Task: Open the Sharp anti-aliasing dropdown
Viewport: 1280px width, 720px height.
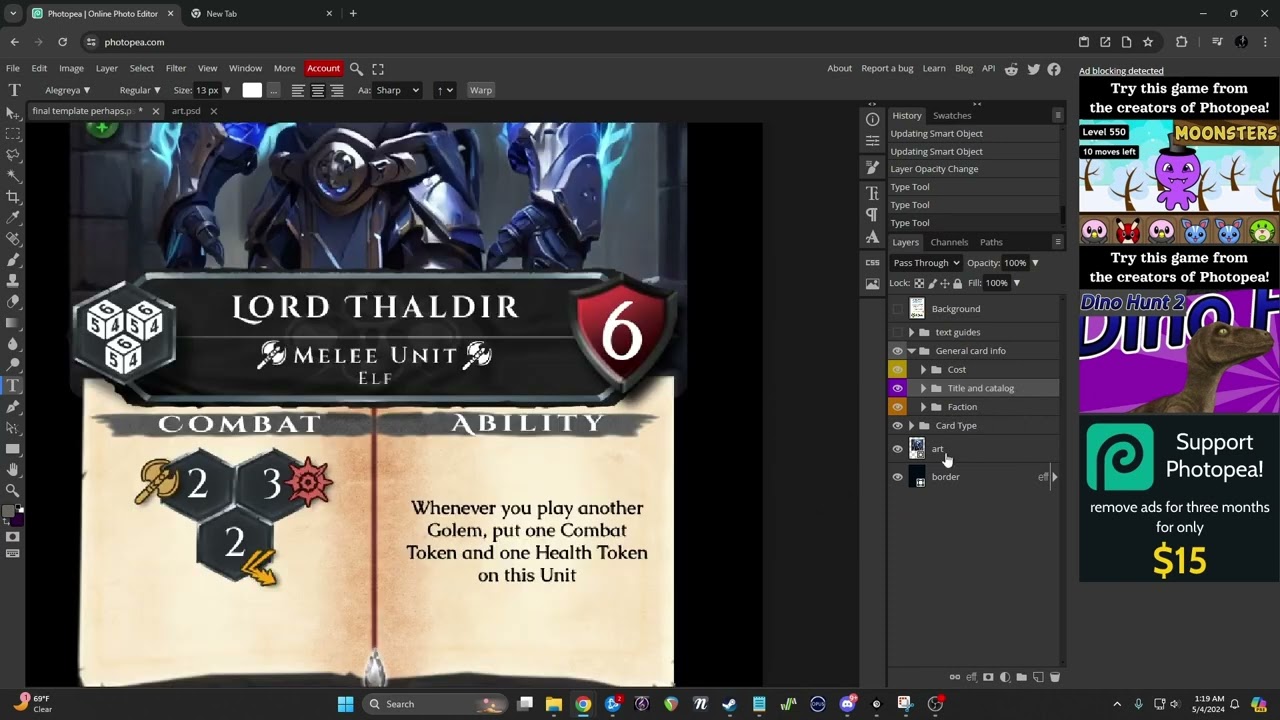Action: (x=397, y=90)
